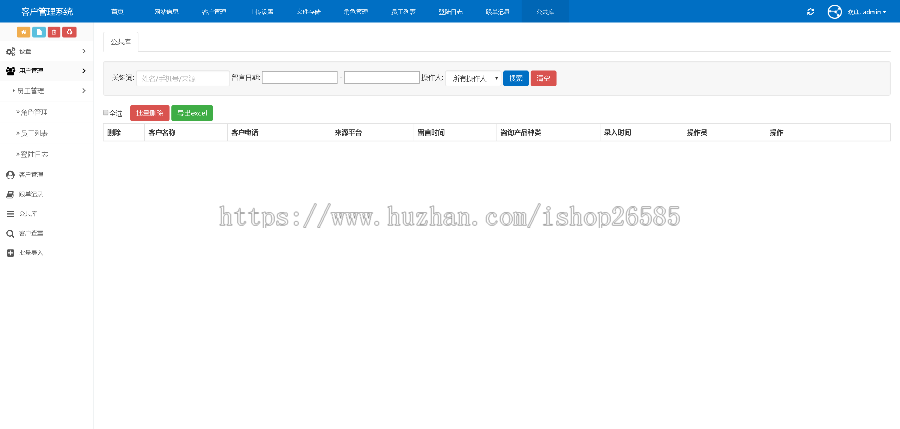The width and height of the screenshot is (900, 429).
Task: Click the red square icon left of the recycle icon
Action: (x=54, y=32)
